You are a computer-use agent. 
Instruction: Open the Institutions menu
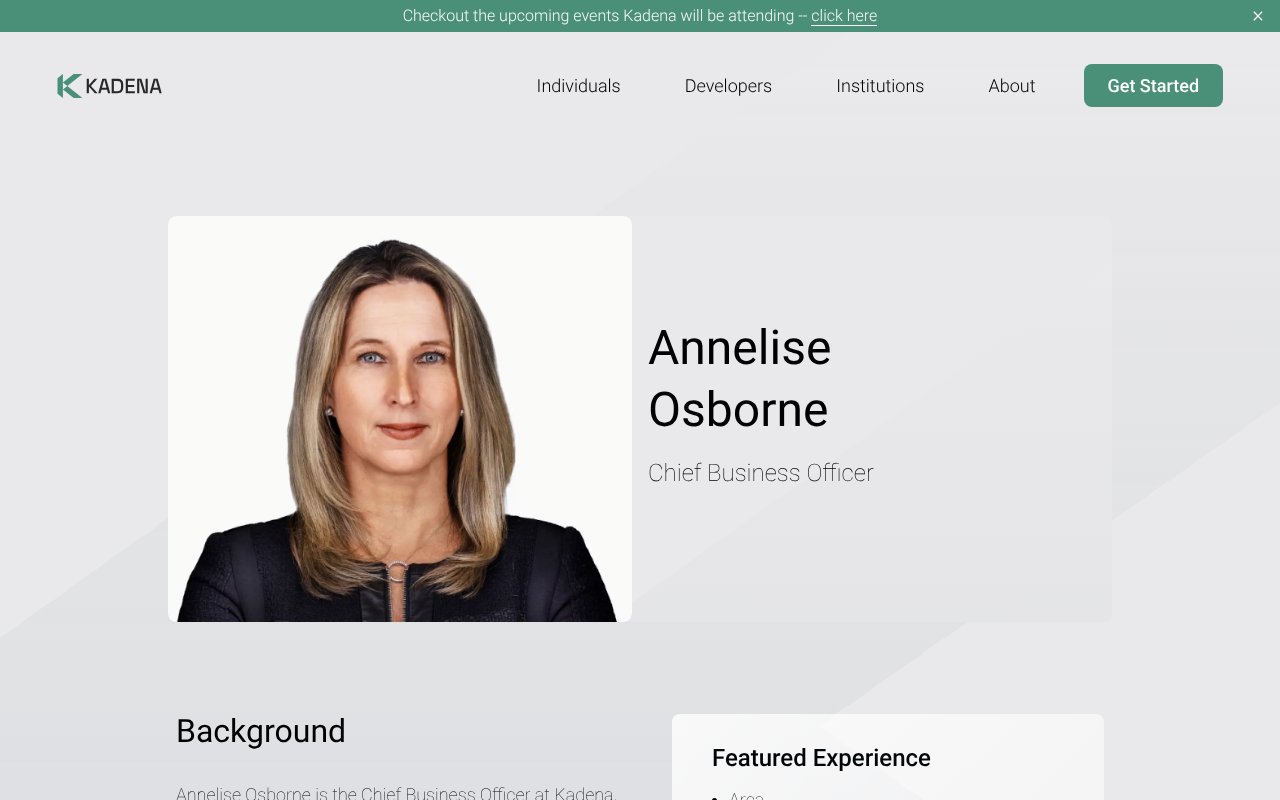(x=880, y=86)
